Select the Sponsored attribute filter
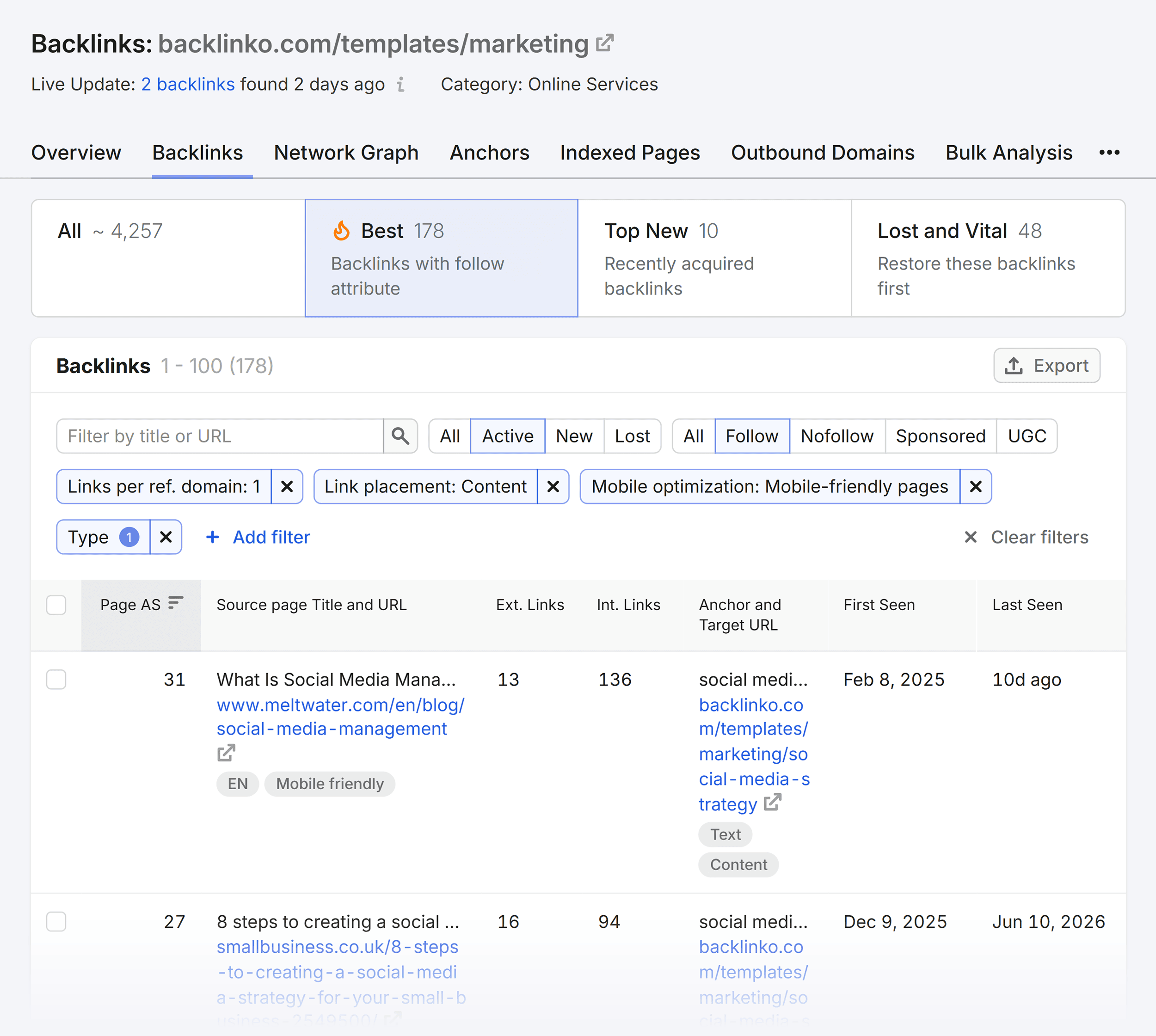Screen dimensions: 1156x1036 941,436
